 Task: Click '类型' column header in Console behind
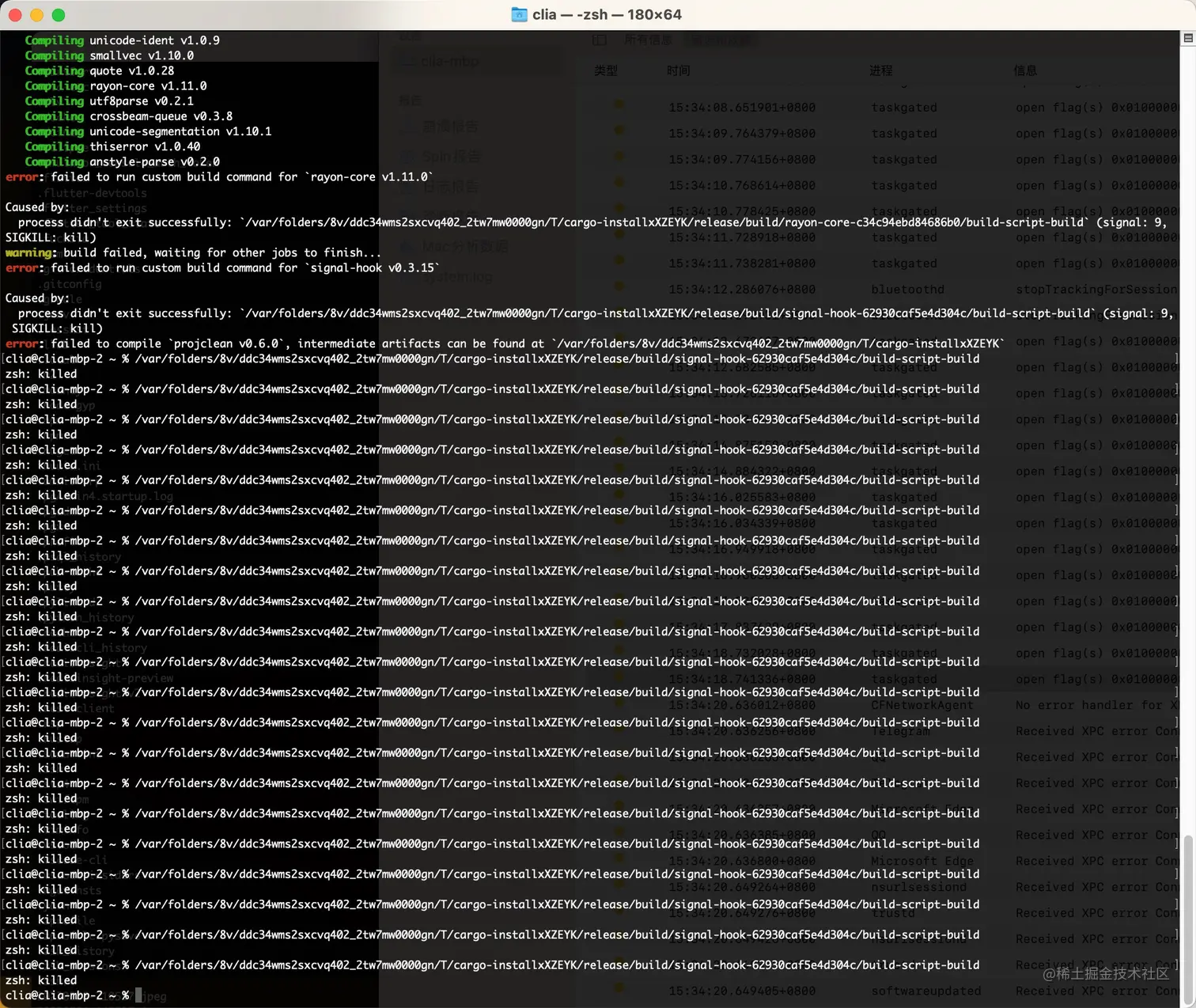pyautogui.click(x=606, y=70)
